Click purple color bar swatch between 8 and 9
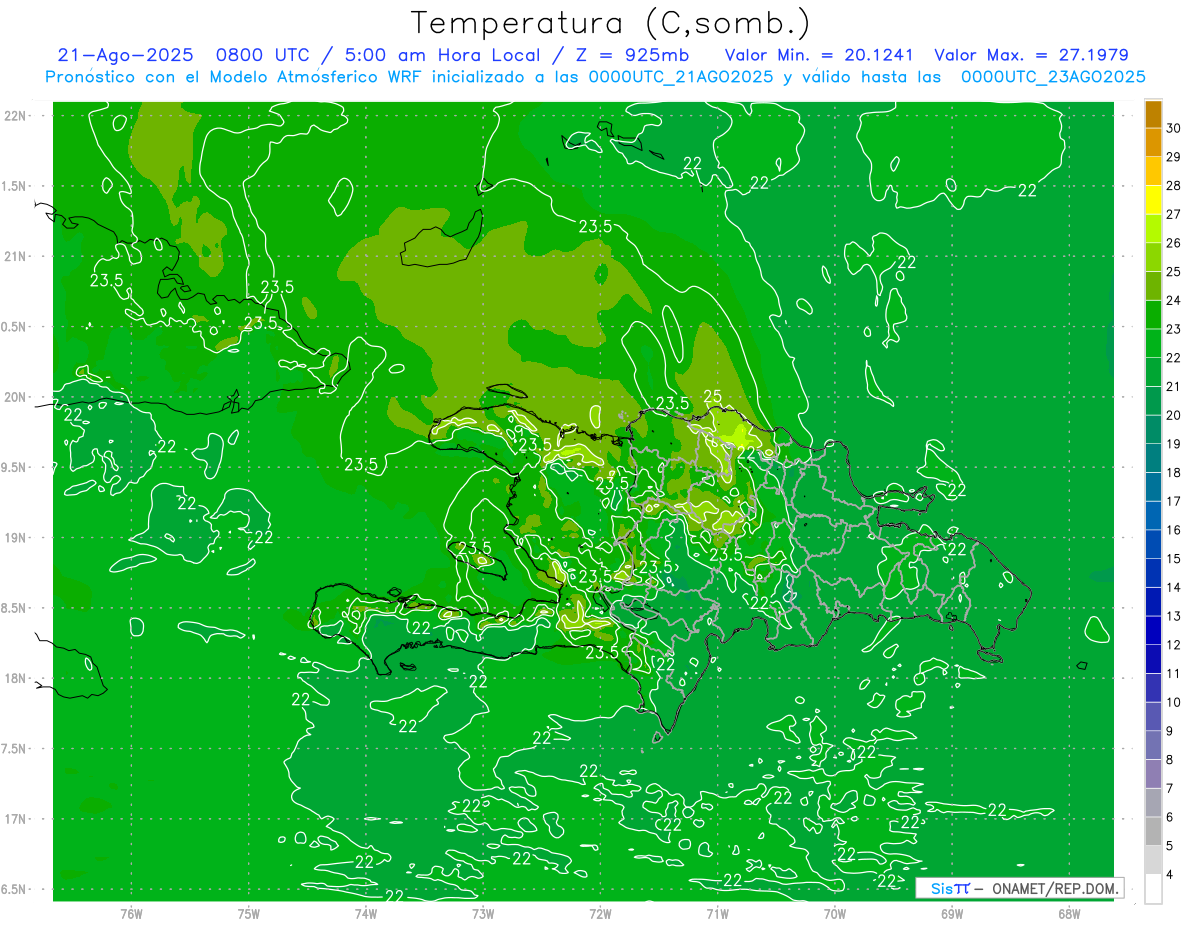The height and width of the screenshot is (927, 1200). tap(1153, 744)
